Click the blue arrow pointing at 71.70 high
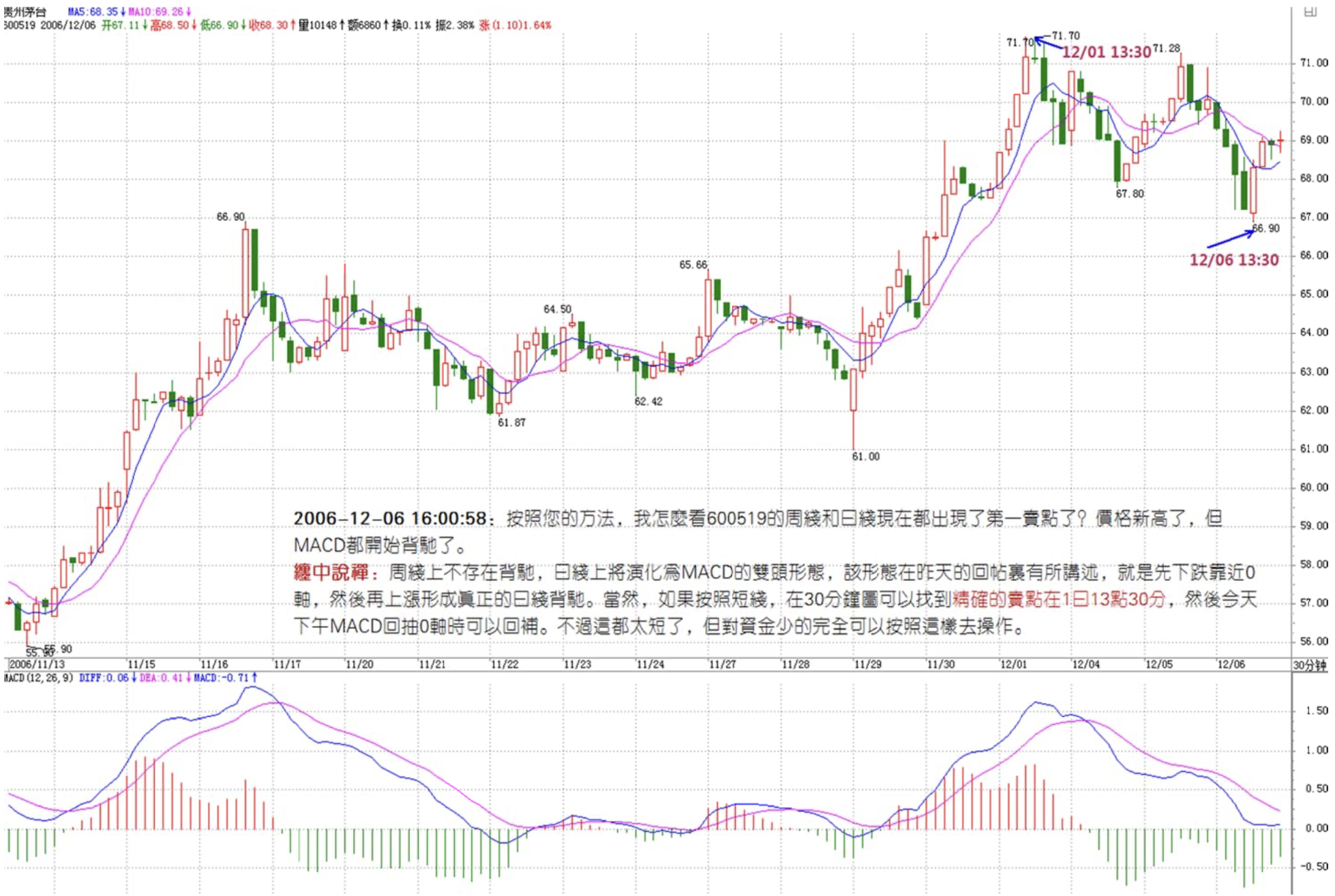The height and width of the screenshot is (896, 1335). click(1048, 44)
